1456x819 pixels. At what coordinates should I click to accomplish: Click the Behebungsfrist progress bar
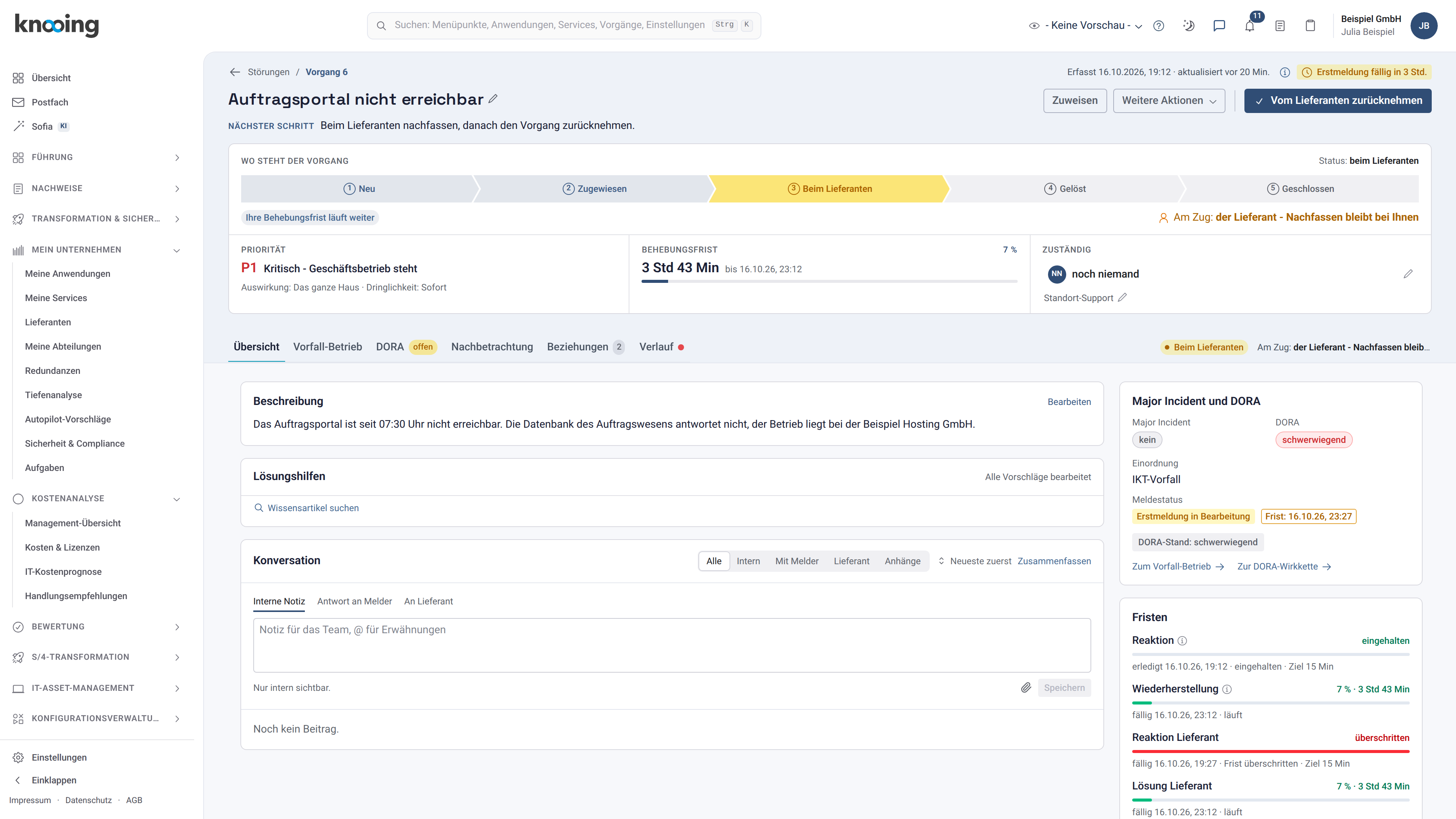click(x=829, y=281)
